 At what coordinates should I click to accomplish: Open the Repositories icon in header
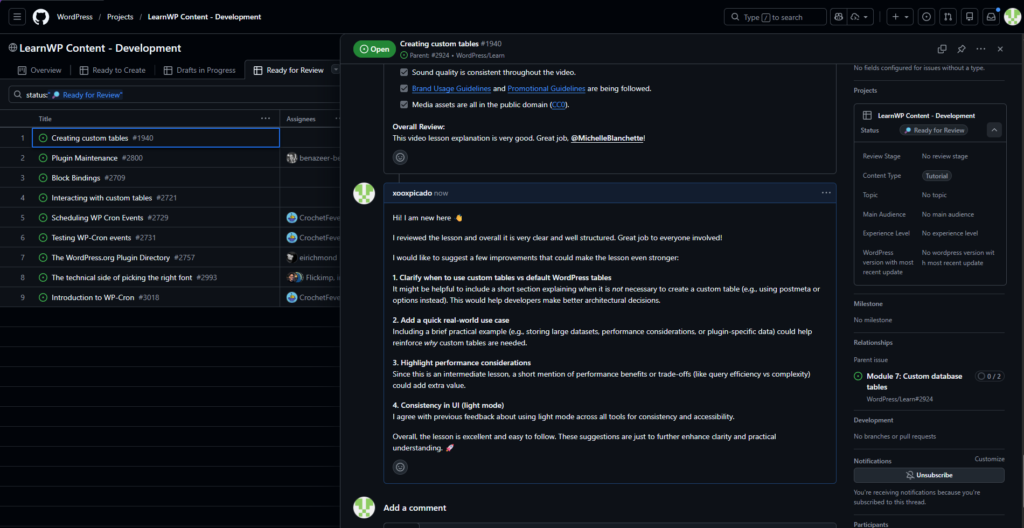[x=970, y=17]
